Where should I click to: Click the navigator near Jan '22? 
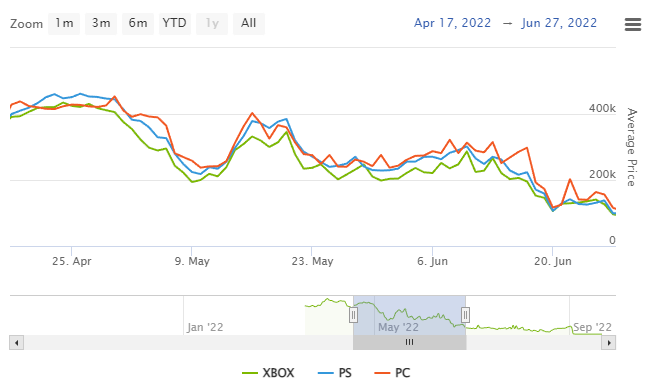click(x=205, y=327)
